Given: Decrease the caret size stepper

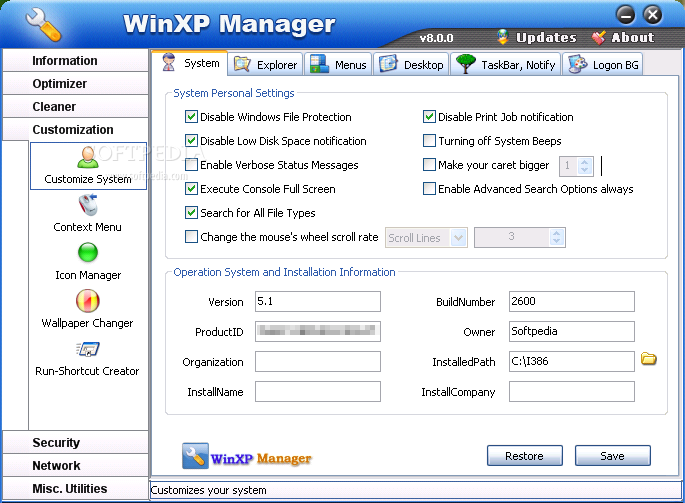Looking at the screenshot, I should (x=585, y=170).
